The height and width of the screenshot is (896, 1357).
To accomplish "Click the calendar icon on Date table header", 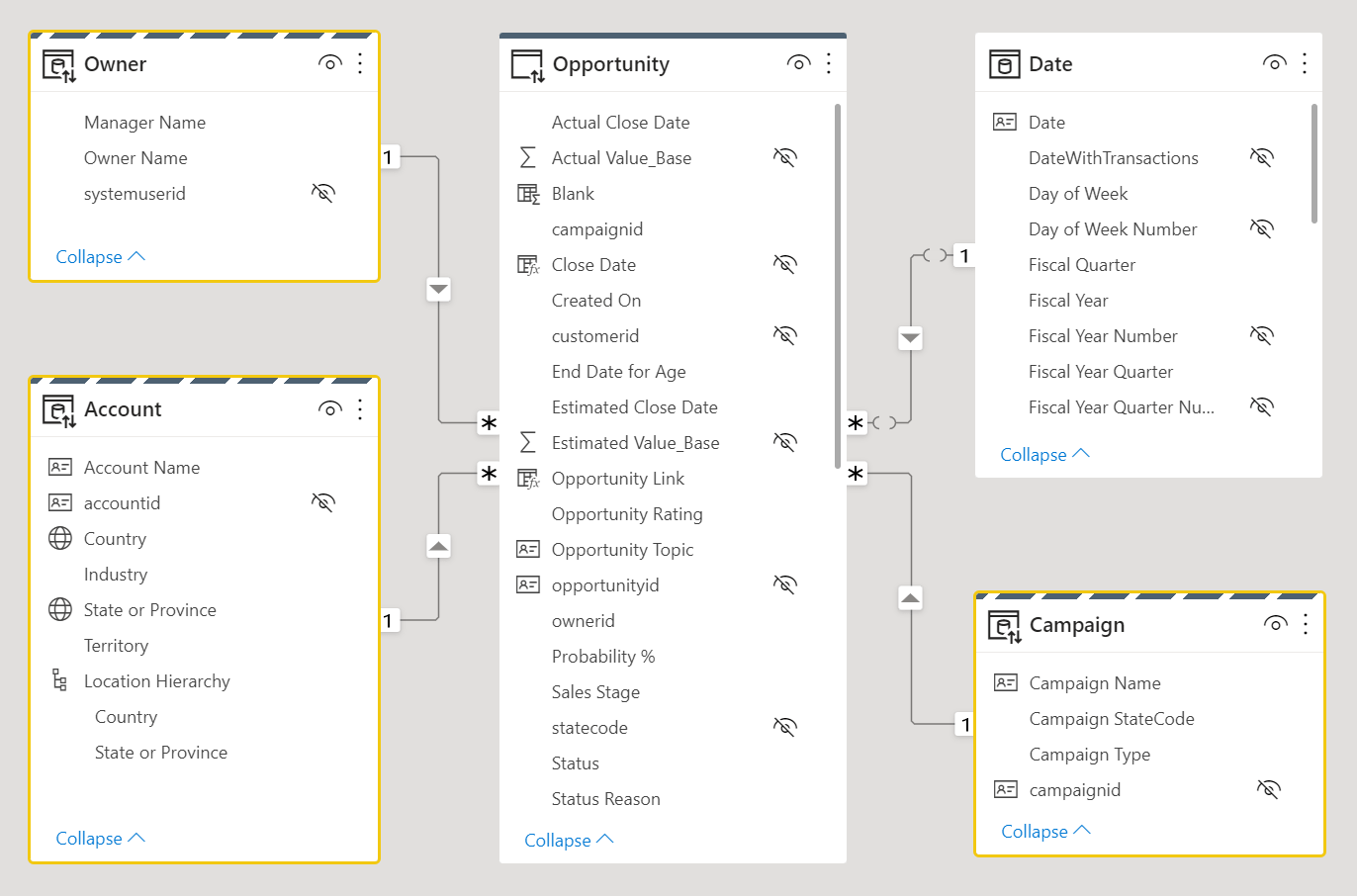I will 1005,63.
